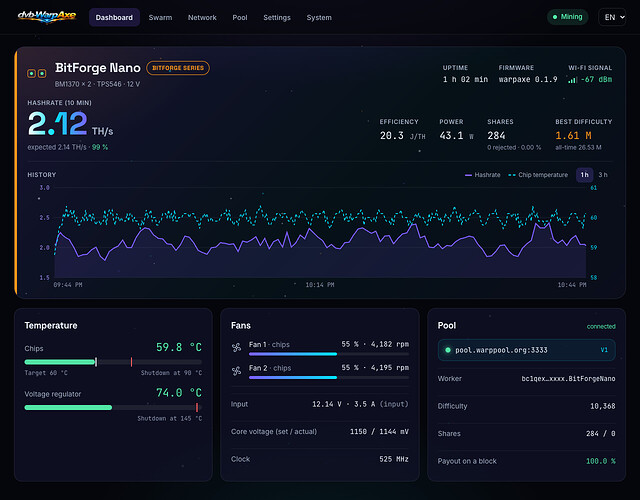Click the 284 / 0 pool shares value
This screenshot has height=500, width=640.
click(600, 433)
